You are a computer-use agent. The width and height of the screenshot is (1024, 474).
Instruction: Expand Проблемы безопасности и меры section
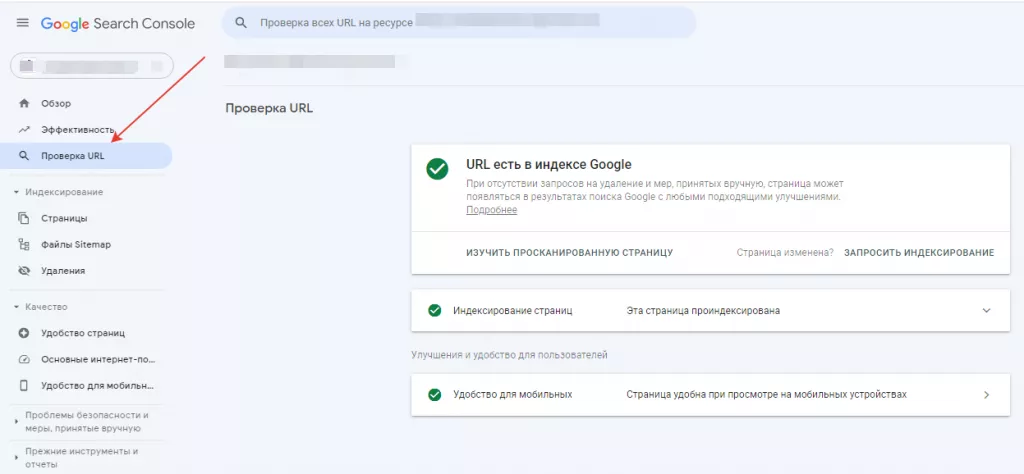click(x=82, y=422)
